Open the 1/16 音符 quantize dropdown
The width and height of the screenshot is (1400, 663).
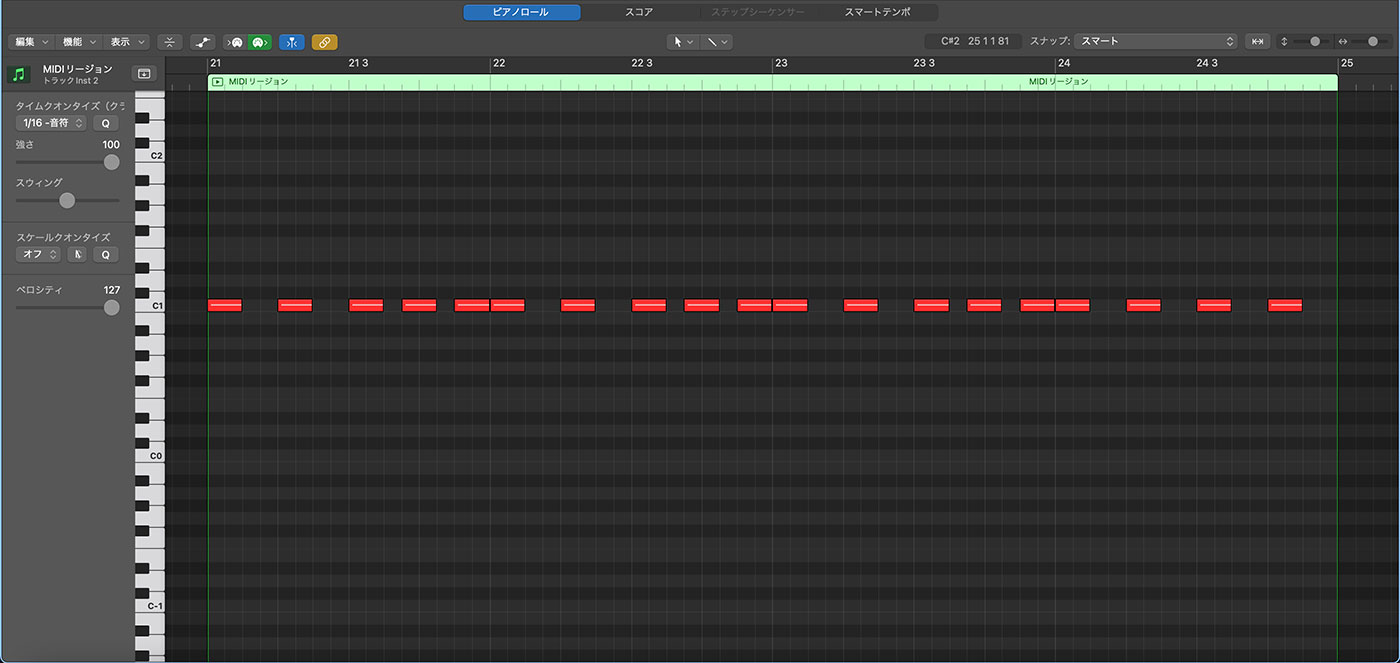point(51,123)
